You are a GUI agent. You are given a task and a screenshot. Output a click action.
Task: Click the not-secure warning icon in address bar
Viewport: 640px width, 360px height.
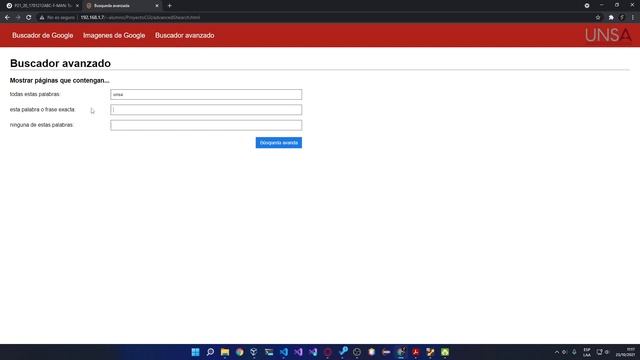tap(42, 18)
